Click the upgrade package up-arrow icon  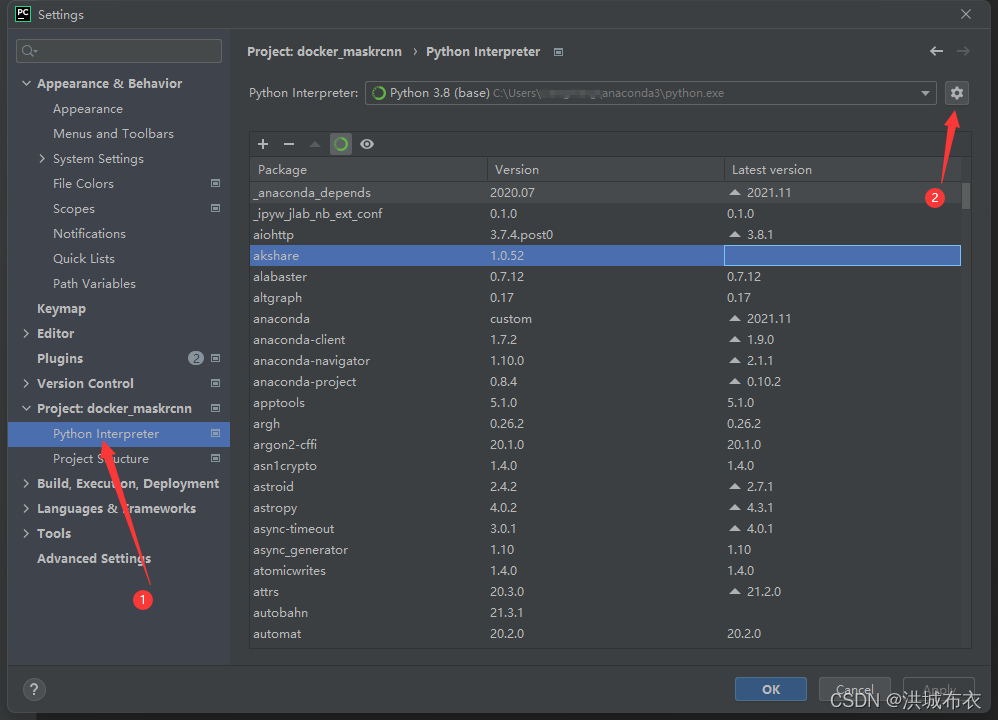point(314,144)
